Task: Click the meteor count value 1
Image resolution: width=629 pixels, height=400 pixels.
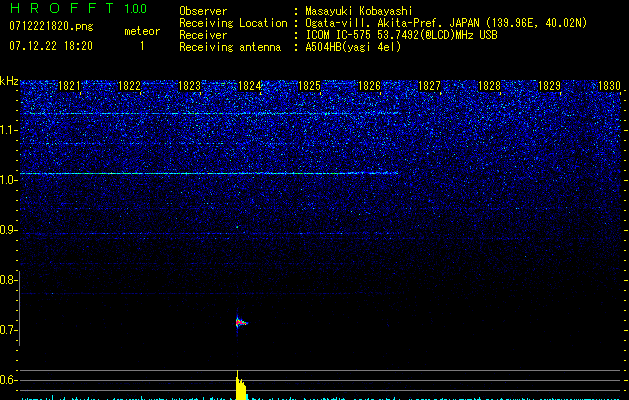Action: pyautogui.click(x=142, y=46)
